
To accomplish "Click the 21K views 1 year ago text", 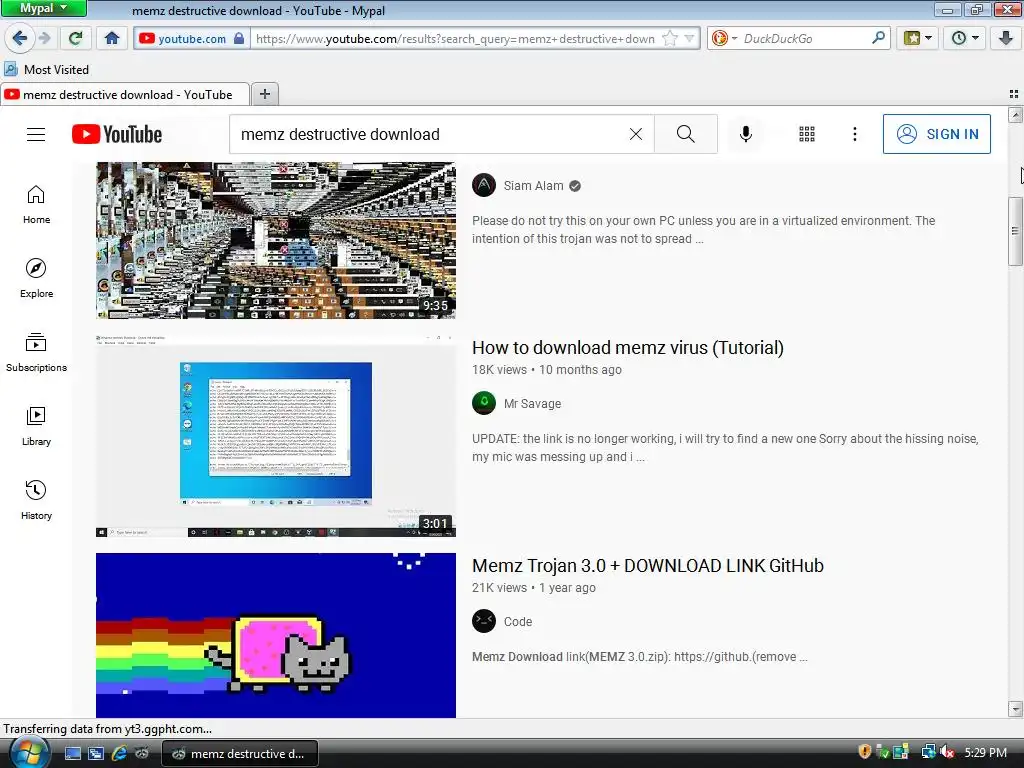I will click(x=534, y=588).
